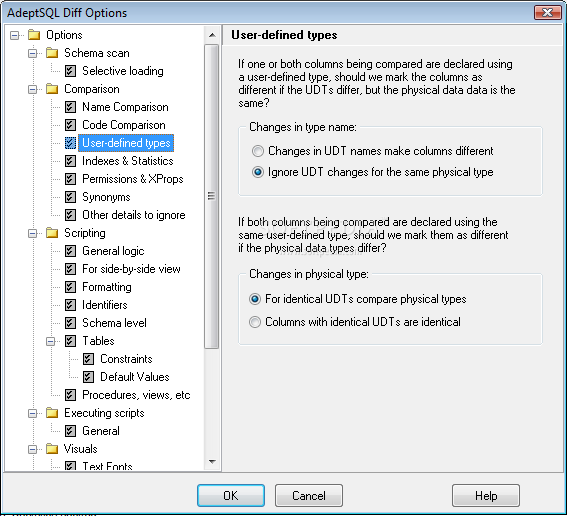The image size is (567, 516).
Task: Open the Selective loading options page
Action: tap(123, 71)
